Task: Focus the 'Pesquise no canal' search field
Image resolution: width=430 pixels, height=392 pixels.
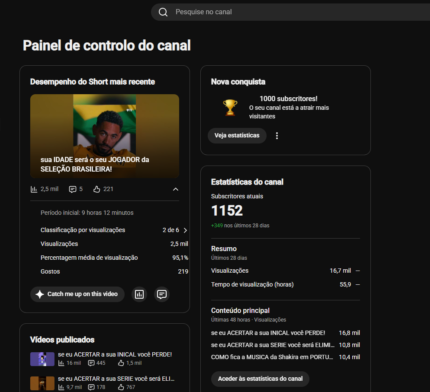Action: (x=290, y=12)
